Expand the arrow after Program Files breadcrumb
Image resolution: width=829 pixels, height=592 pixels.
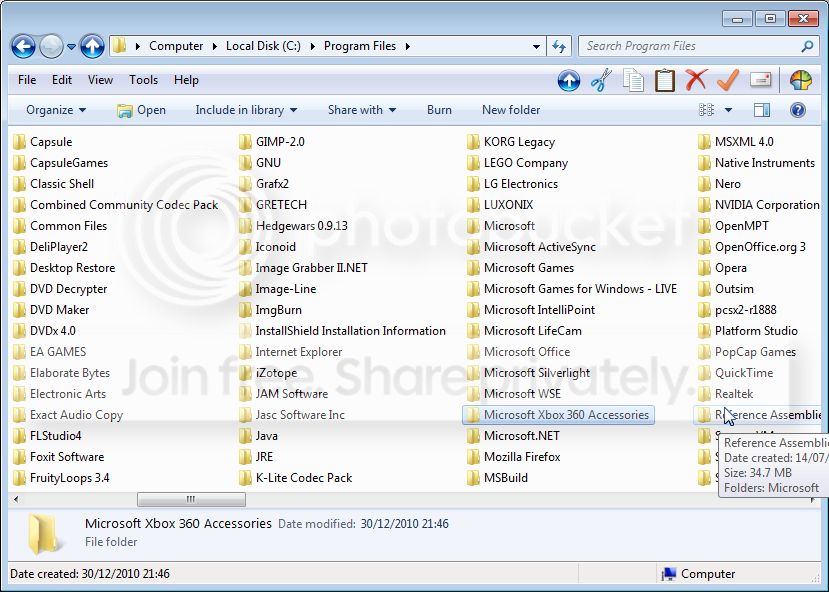point(408,47)
